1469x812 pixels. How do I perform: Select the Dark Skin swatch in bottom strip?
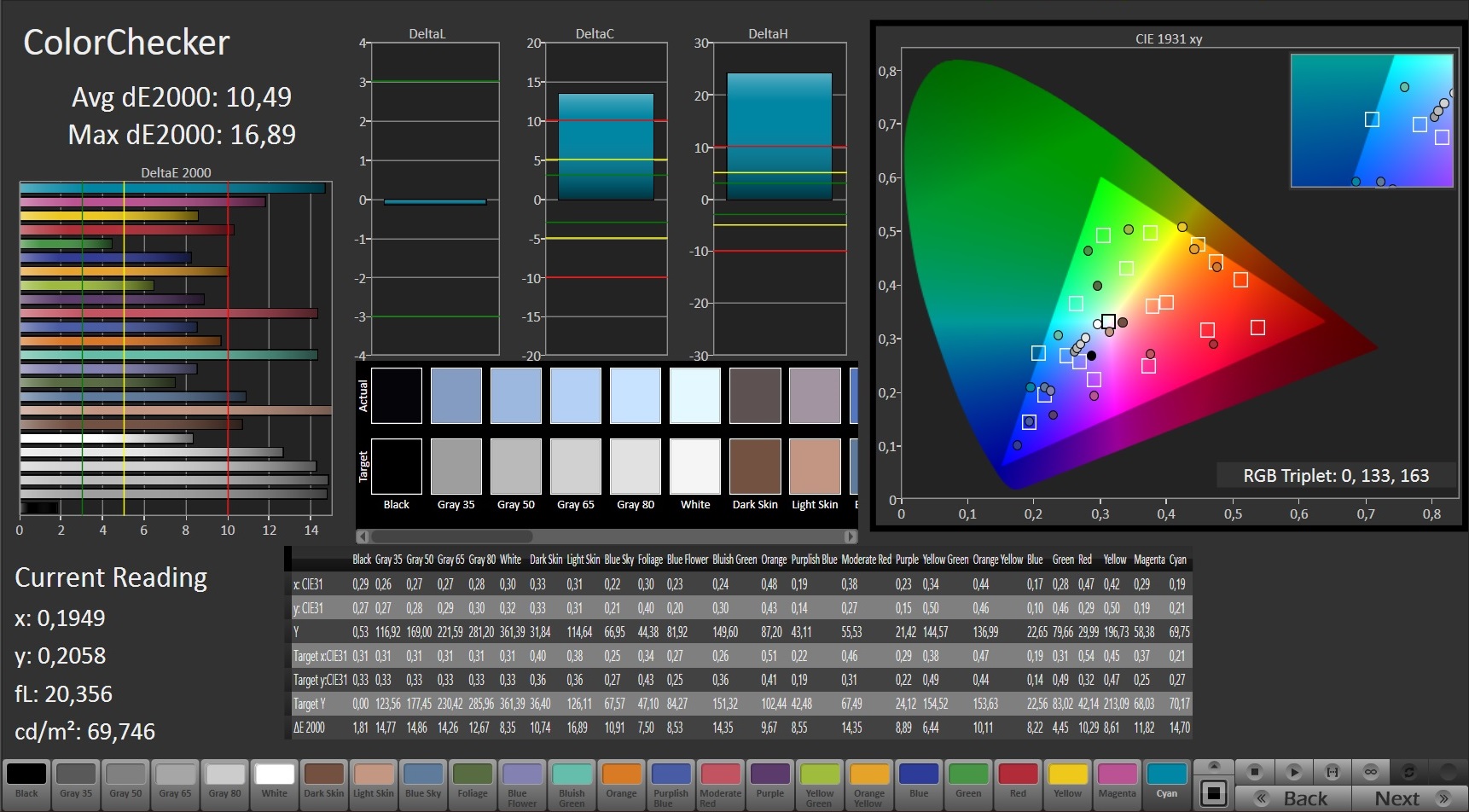tap(323, 784)
